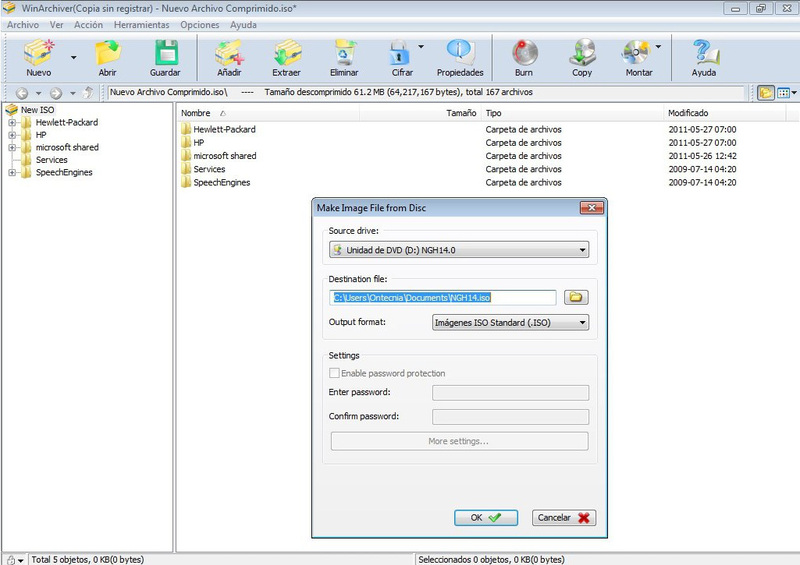Viewport: 800px width, 565px height.
Task: Select the HP folder in file list
Action: pos(198,142)
